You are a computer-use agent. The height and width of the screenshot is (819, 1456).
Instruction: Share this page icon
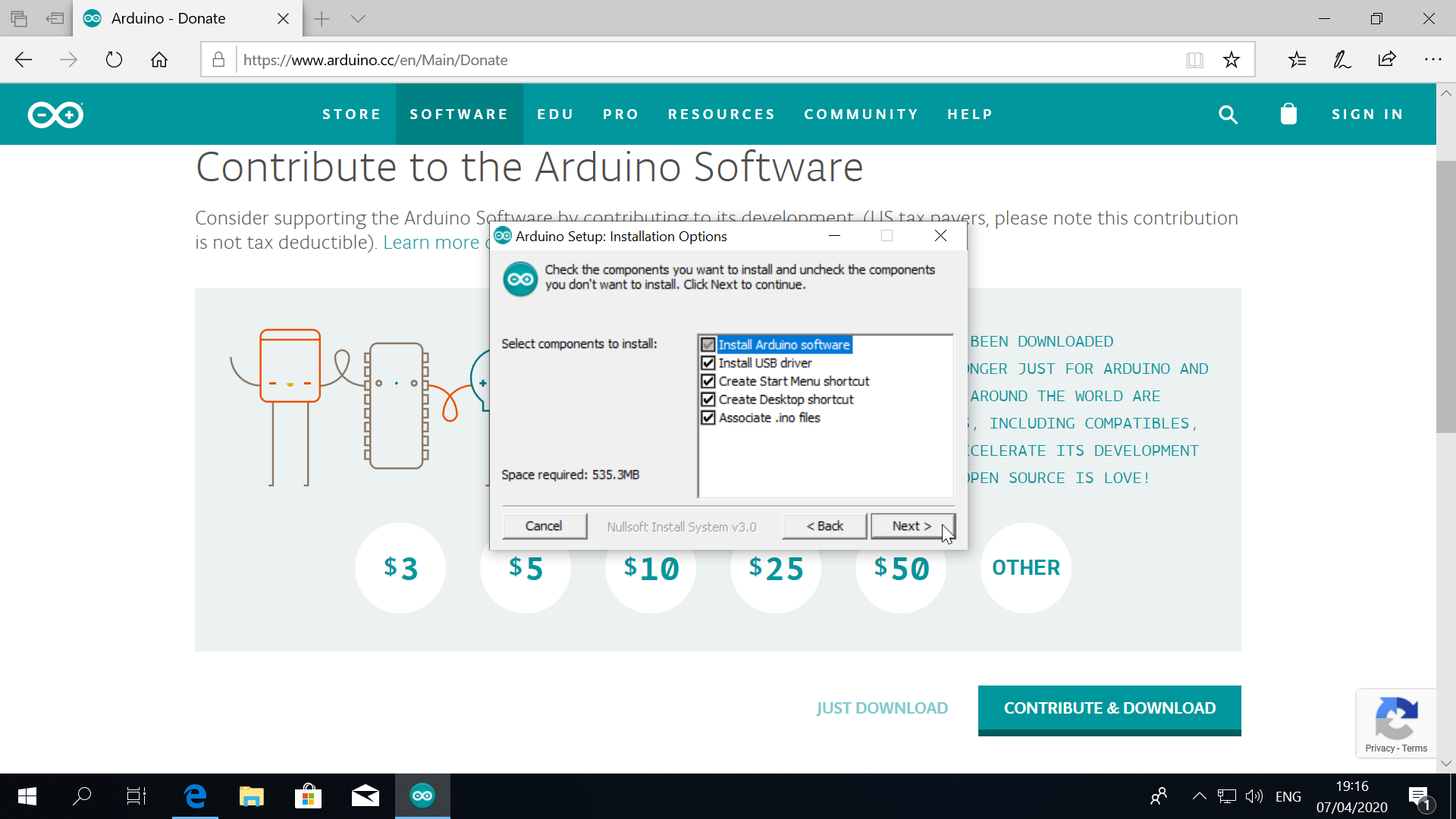coord(1387,60)
